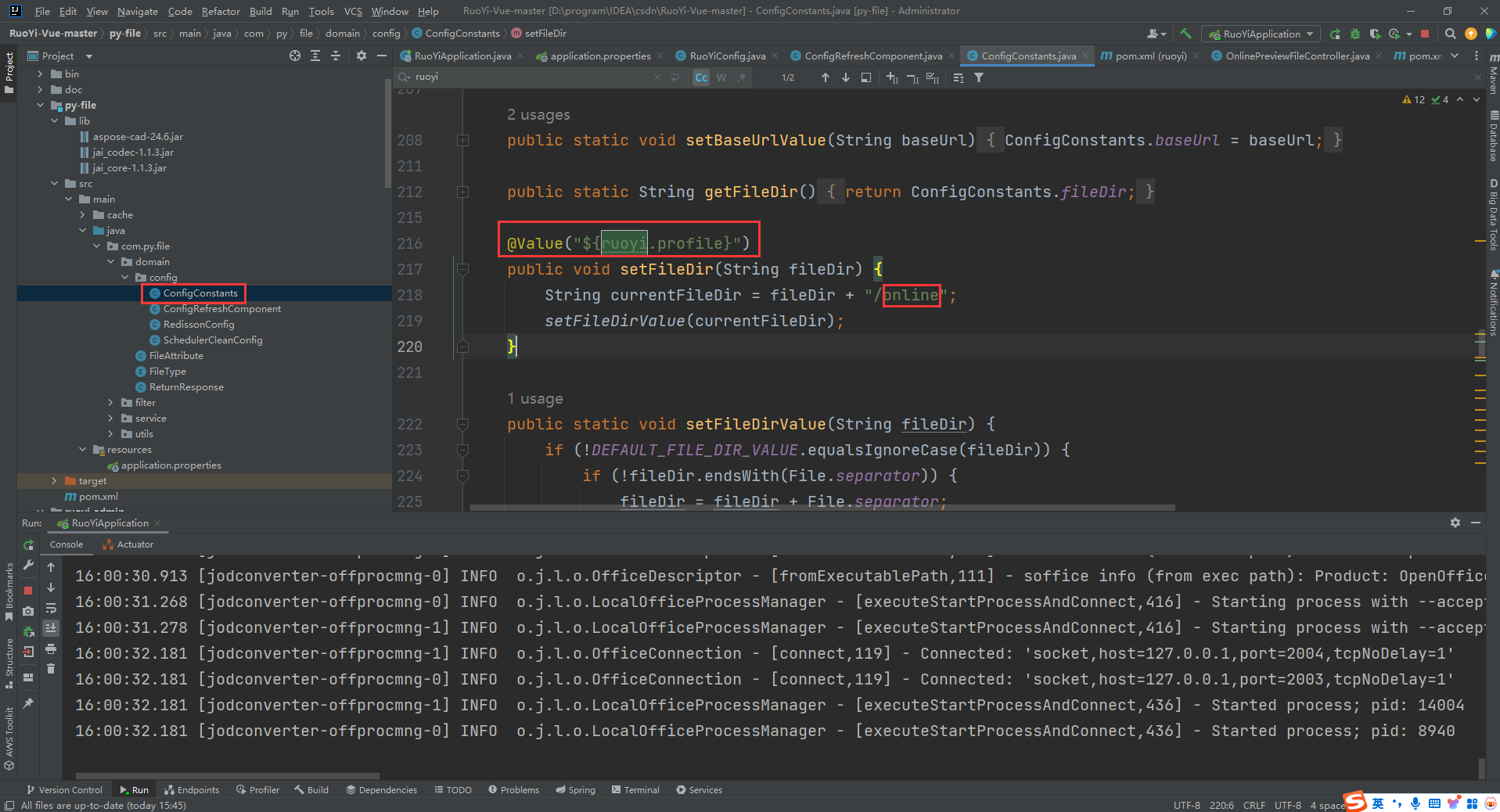Click the UTF-8 file encoding status entry
Viewport: 1500px width, 812px height.
[x=1288, y=805]
